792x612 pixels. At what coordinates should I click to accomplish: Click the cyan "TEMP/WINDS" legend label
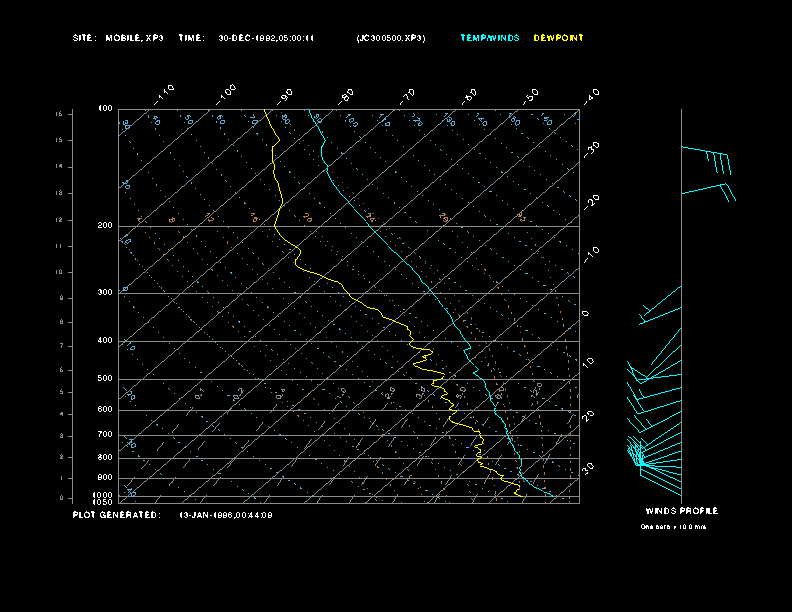490,38
